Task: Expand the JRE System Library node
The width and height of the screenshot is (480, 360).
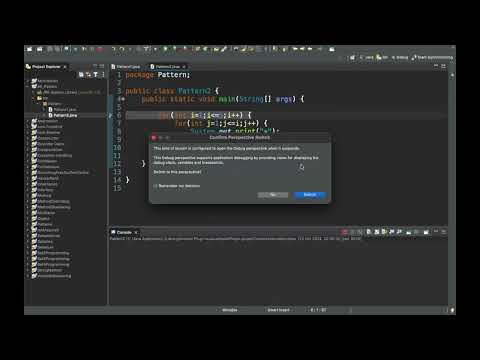Action: (x=34, y=92)
